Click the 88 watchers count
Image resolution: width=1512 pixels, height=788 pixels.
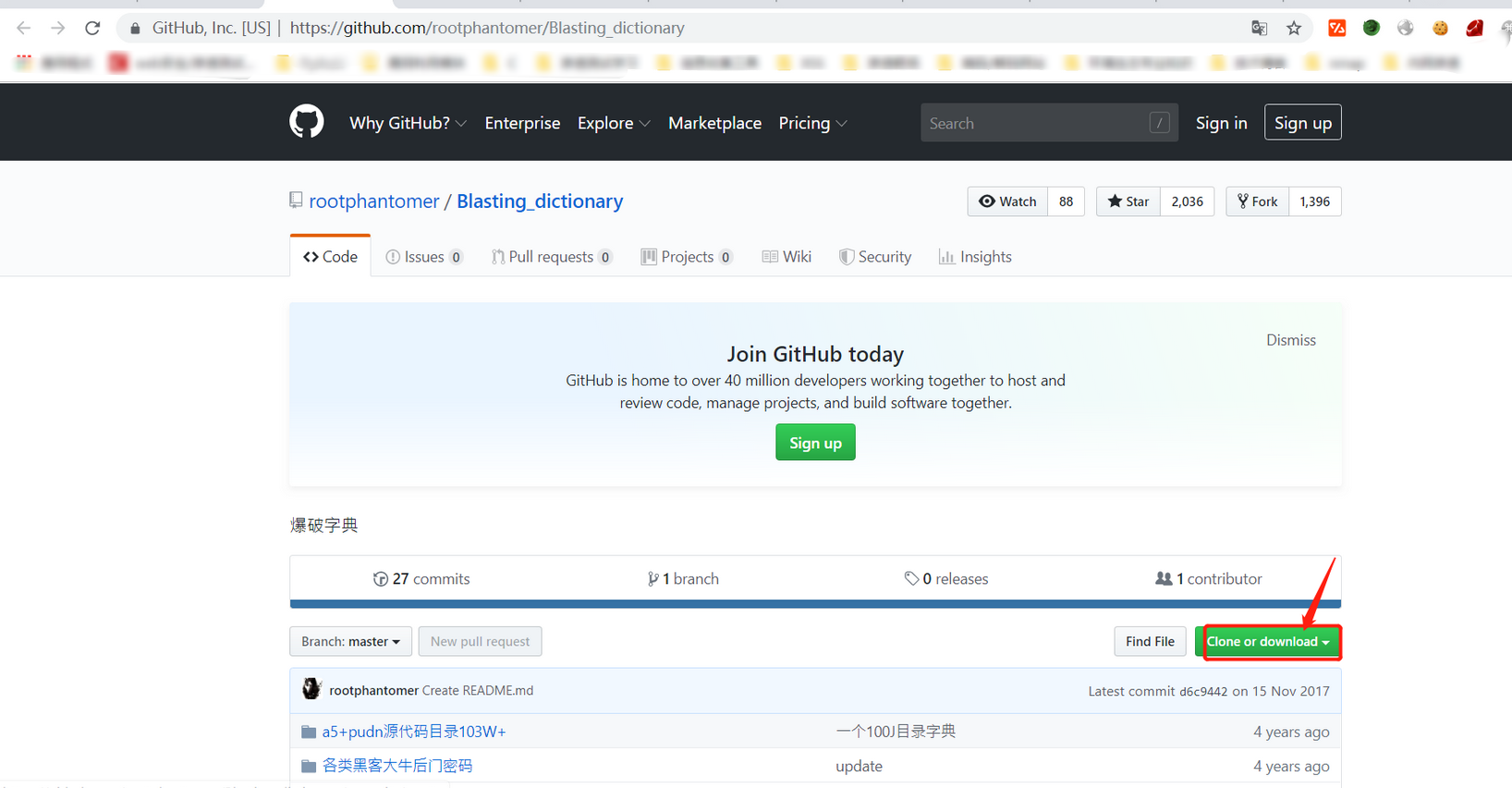click(1066, 201)
